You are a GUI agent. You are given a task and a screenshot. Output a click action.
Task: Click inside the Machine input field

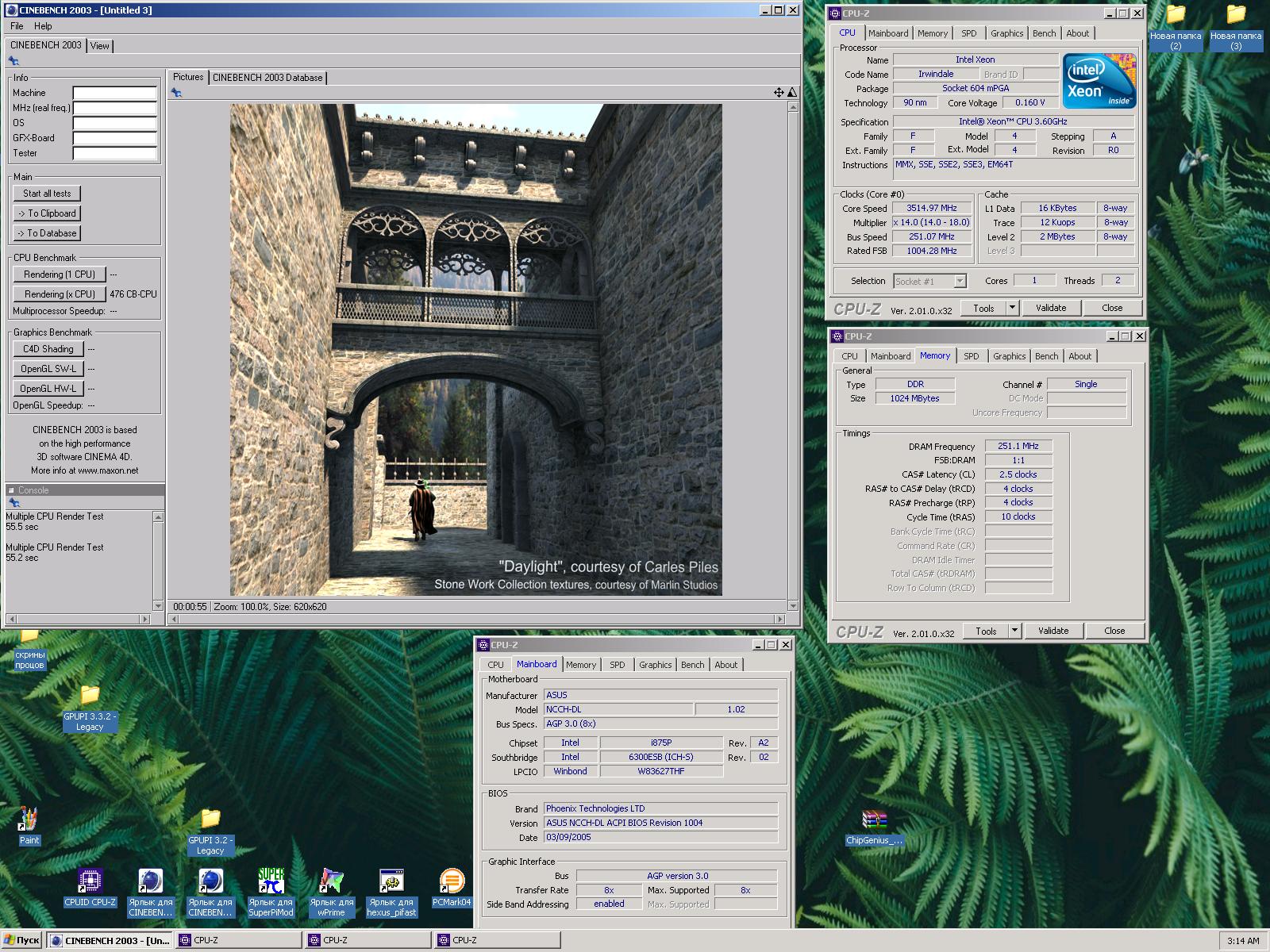(x=115, y=93)
